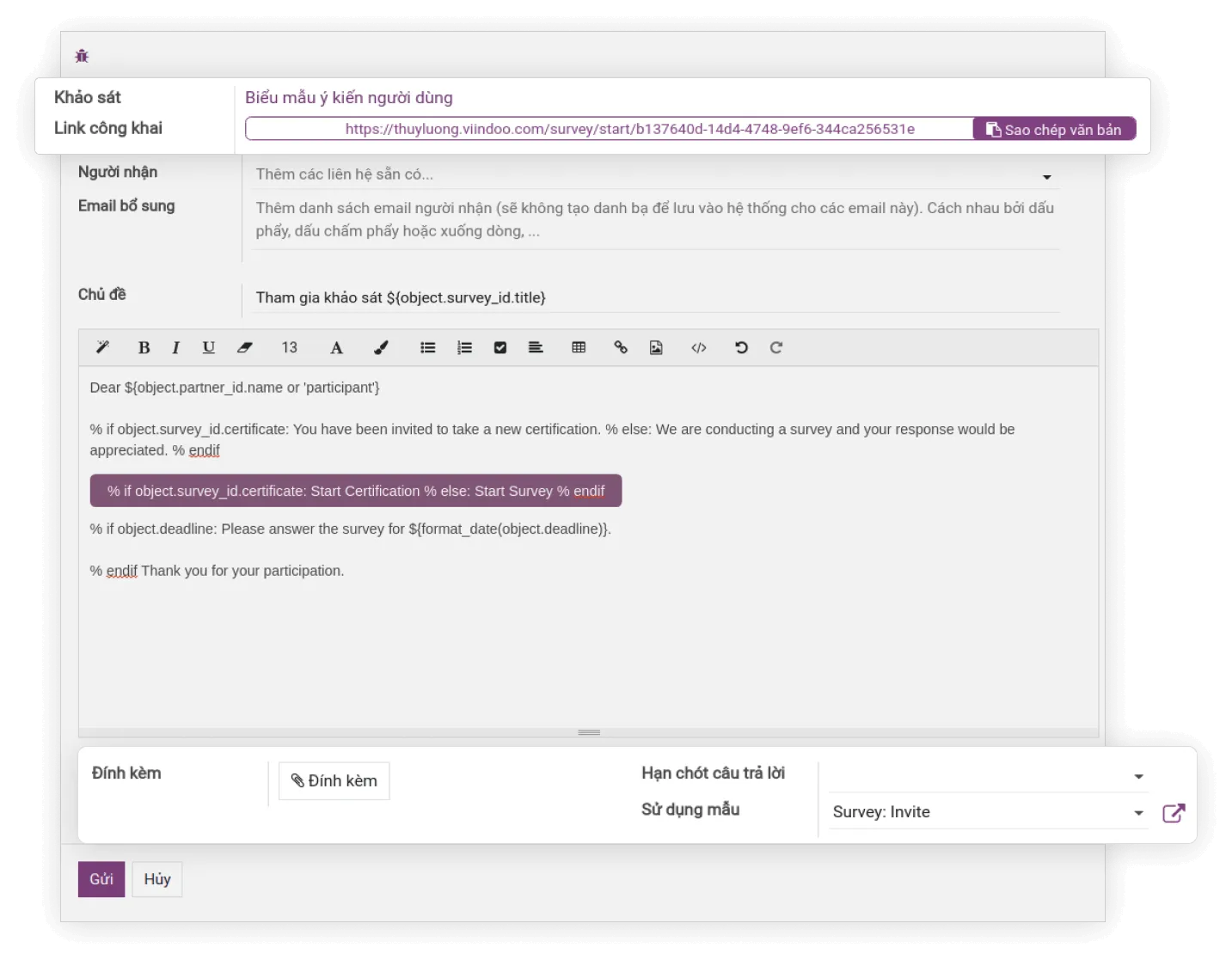This screenshot has width=1232, height=960.
Task: Click the Hủy cancel button
Action: coord(157,879)
